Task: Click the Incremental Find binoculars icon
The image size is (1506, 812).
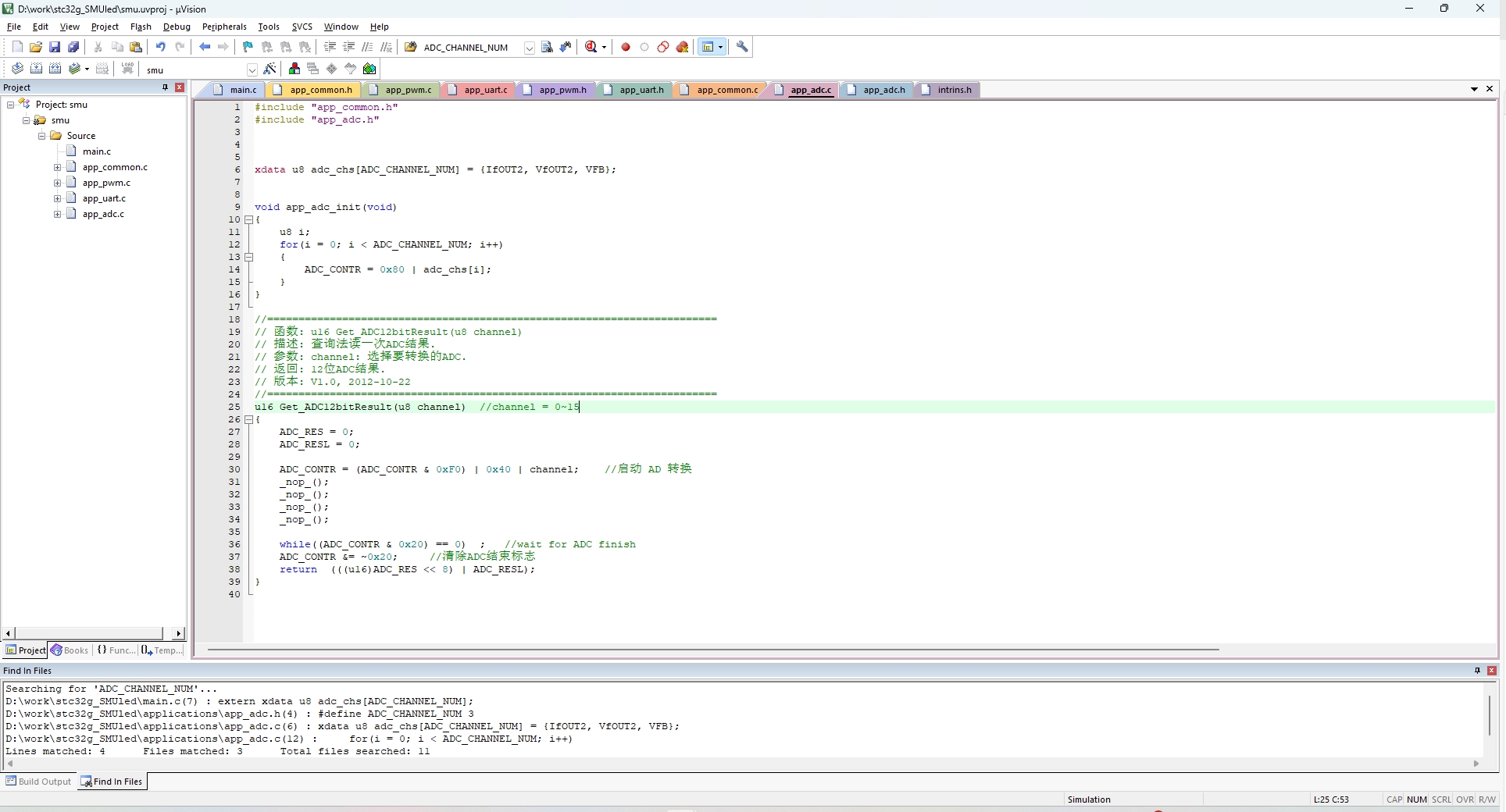Action: [x=566, y=47]
